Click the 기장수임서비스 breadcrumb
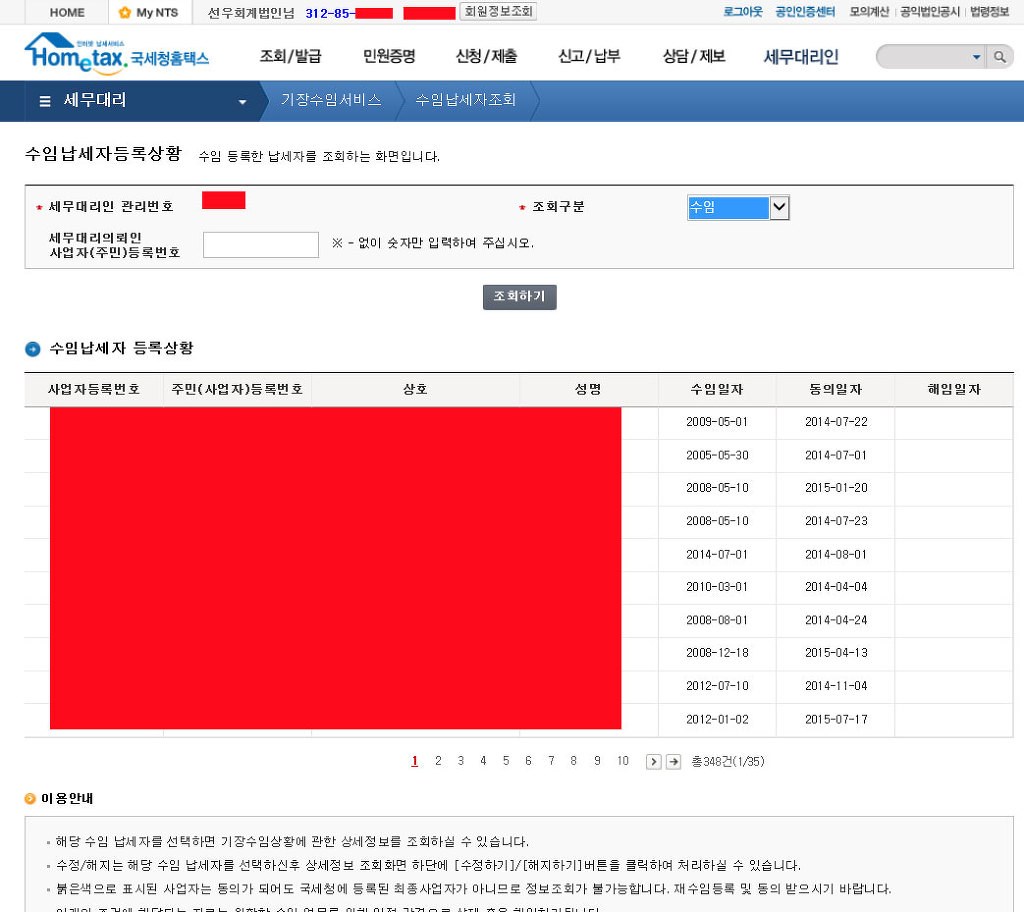1024x912 pixels. (331, 100)
